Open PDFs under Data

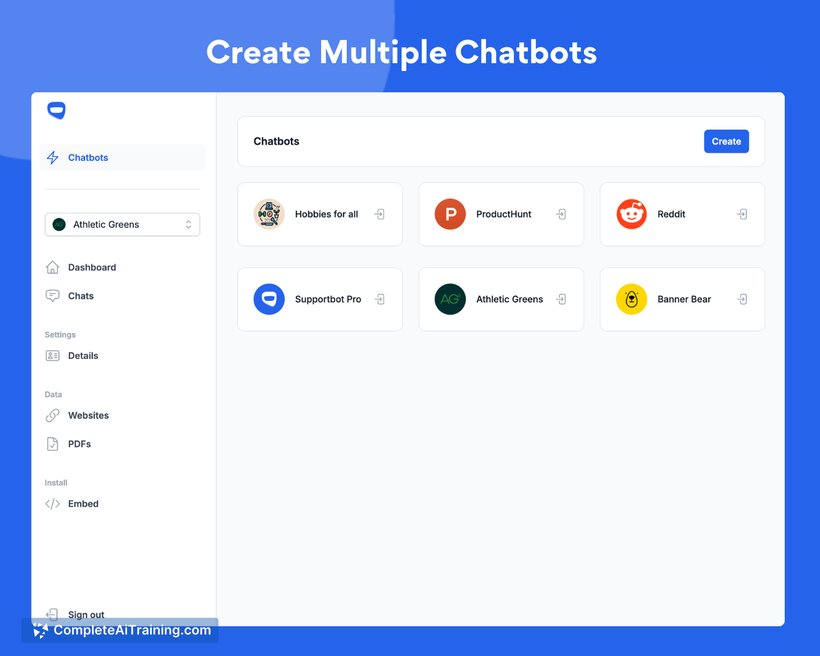[79, 444]
